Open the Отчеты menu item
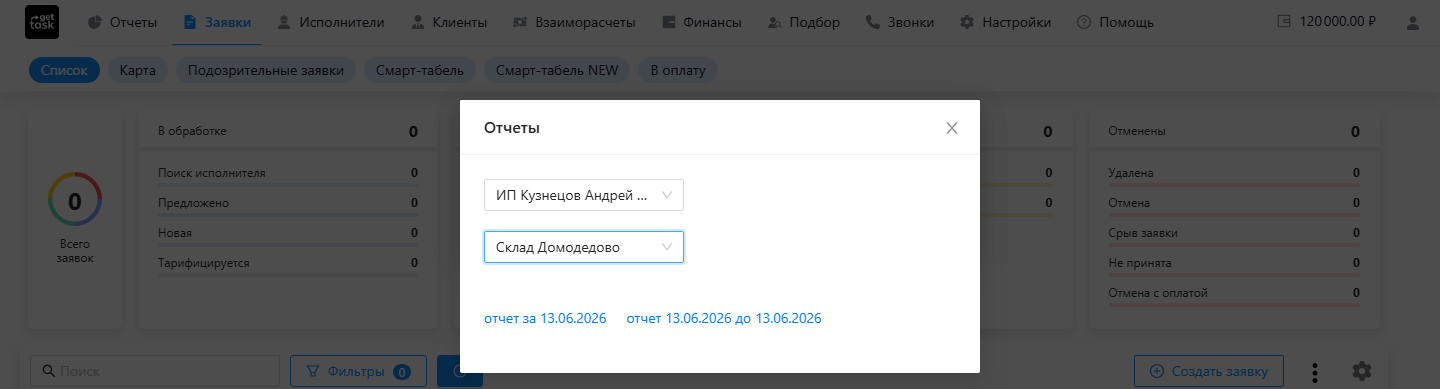Screen dimensions: 1440x389 (122, 22)
